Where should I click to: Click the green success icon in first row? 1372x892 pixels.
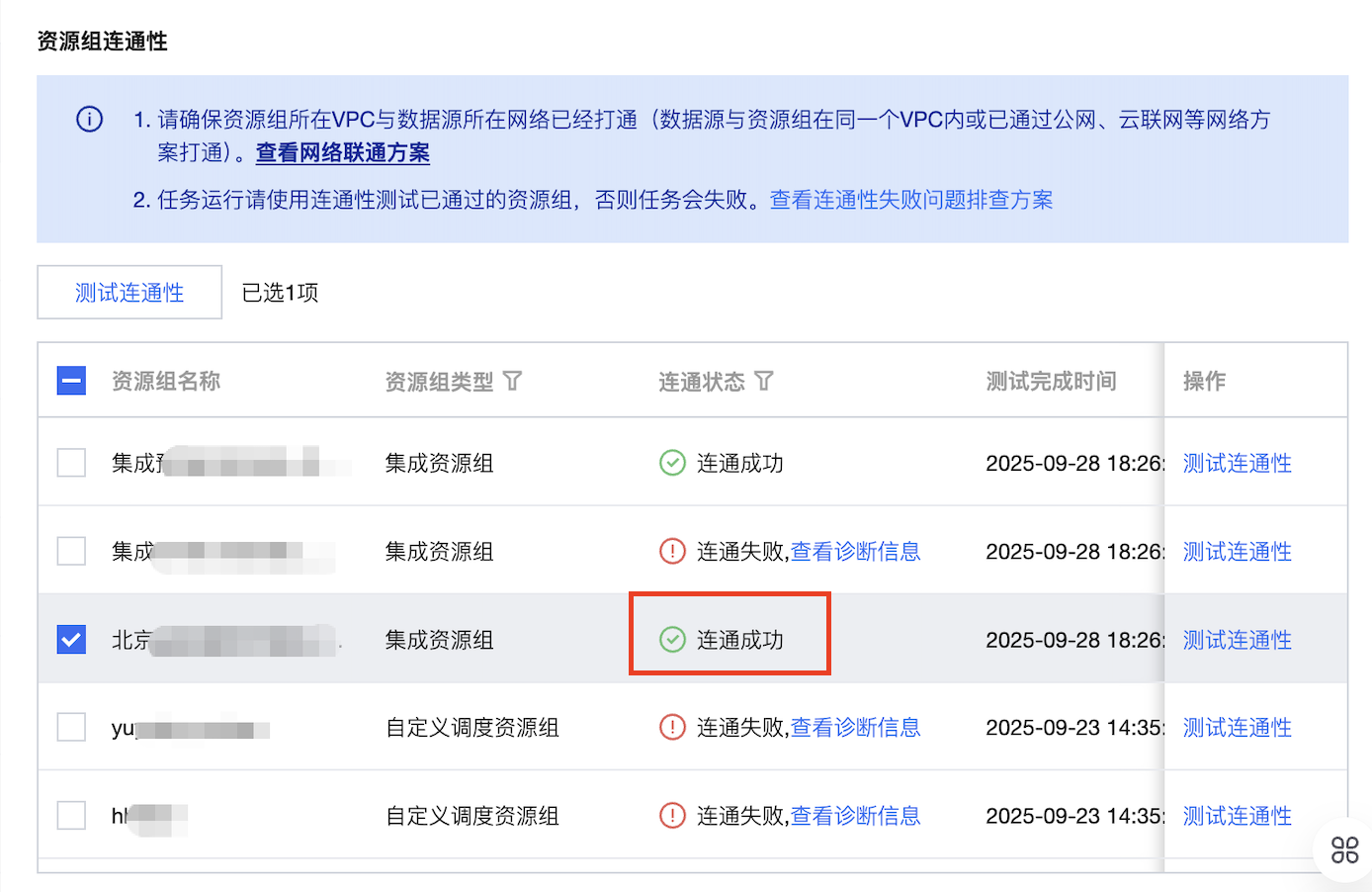pyautogui.click(x=672, y=463)
